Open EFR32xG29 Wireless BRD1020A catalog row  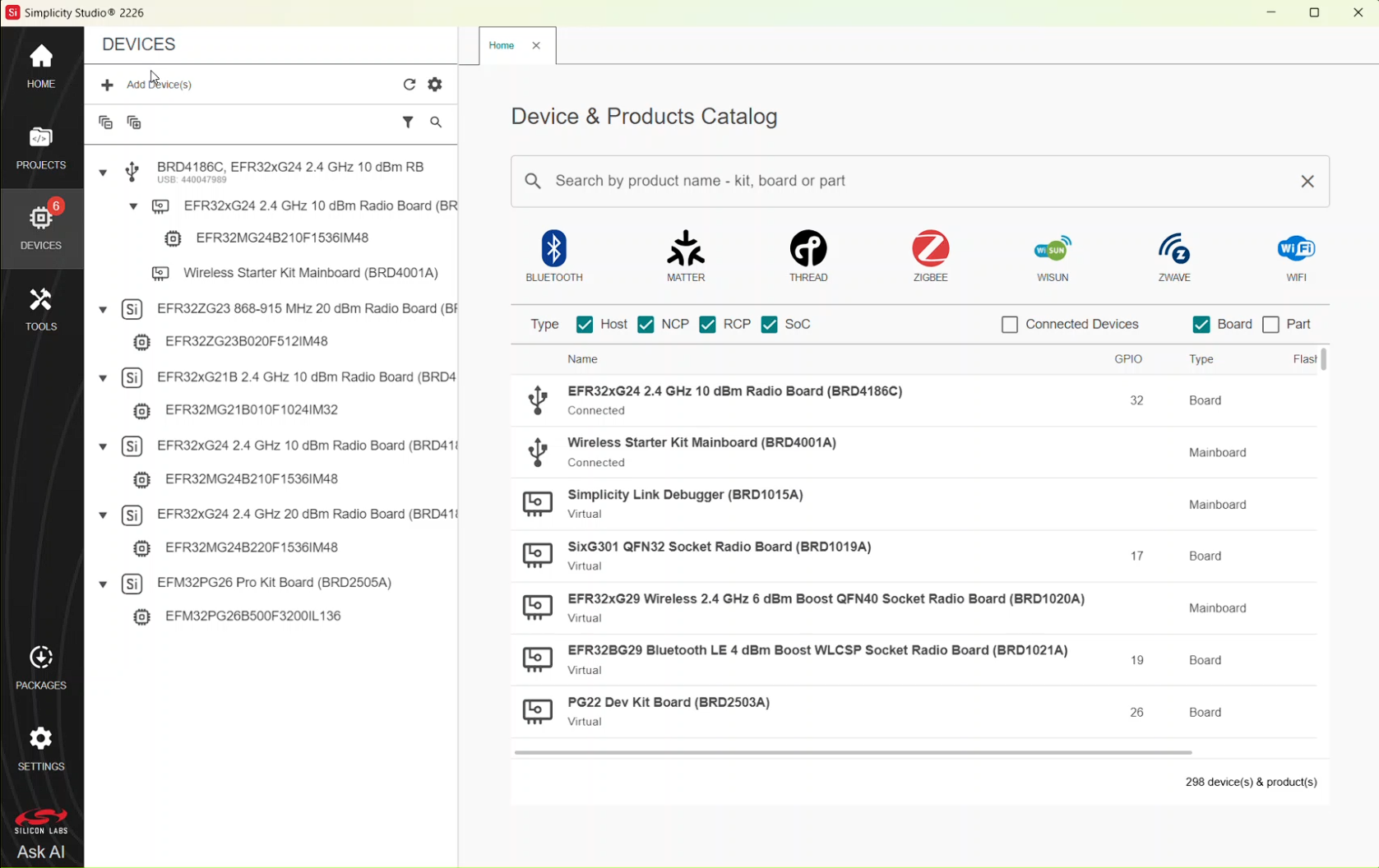click(x=914, y=607)
